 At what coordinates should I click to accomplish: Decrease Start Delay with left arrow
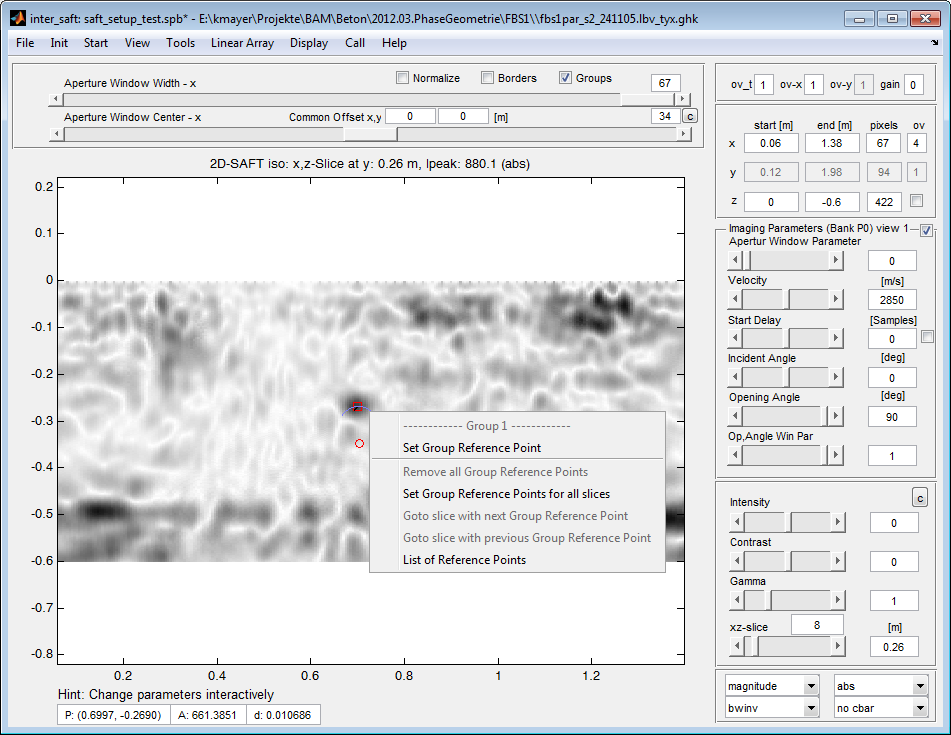pos(734,338)
